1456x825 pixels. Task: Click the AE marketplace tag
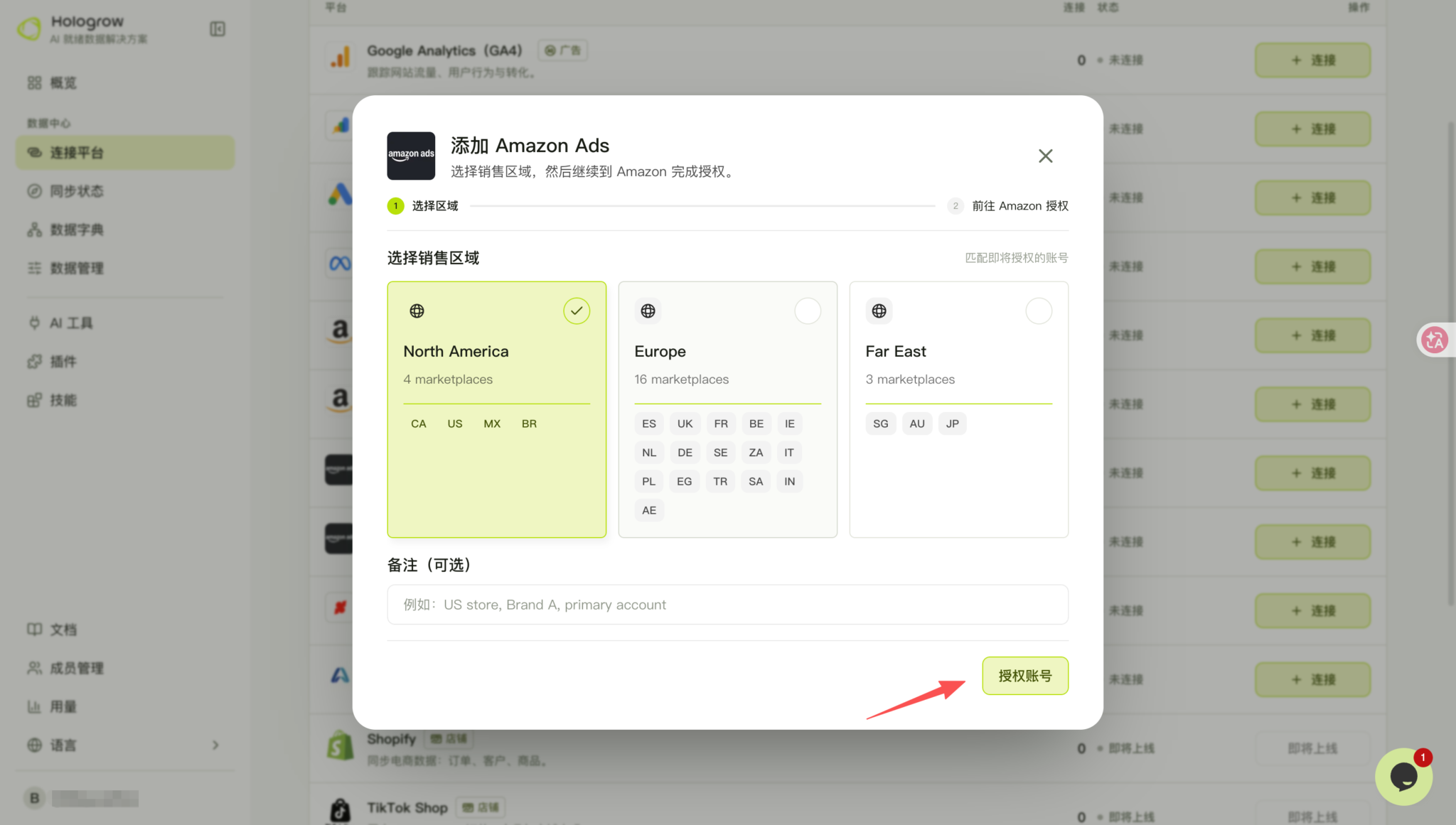point(649,510)
